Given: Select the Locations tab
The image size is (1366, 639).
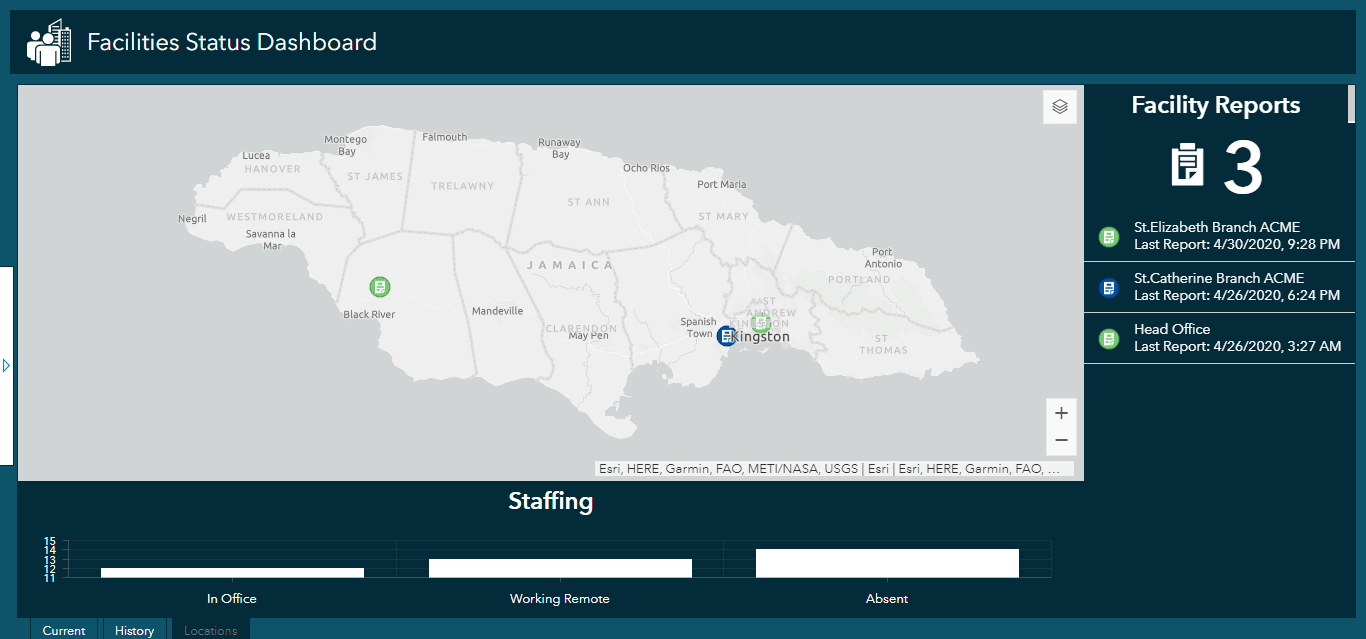Looking at the screenshot, I should coord(211,630).
